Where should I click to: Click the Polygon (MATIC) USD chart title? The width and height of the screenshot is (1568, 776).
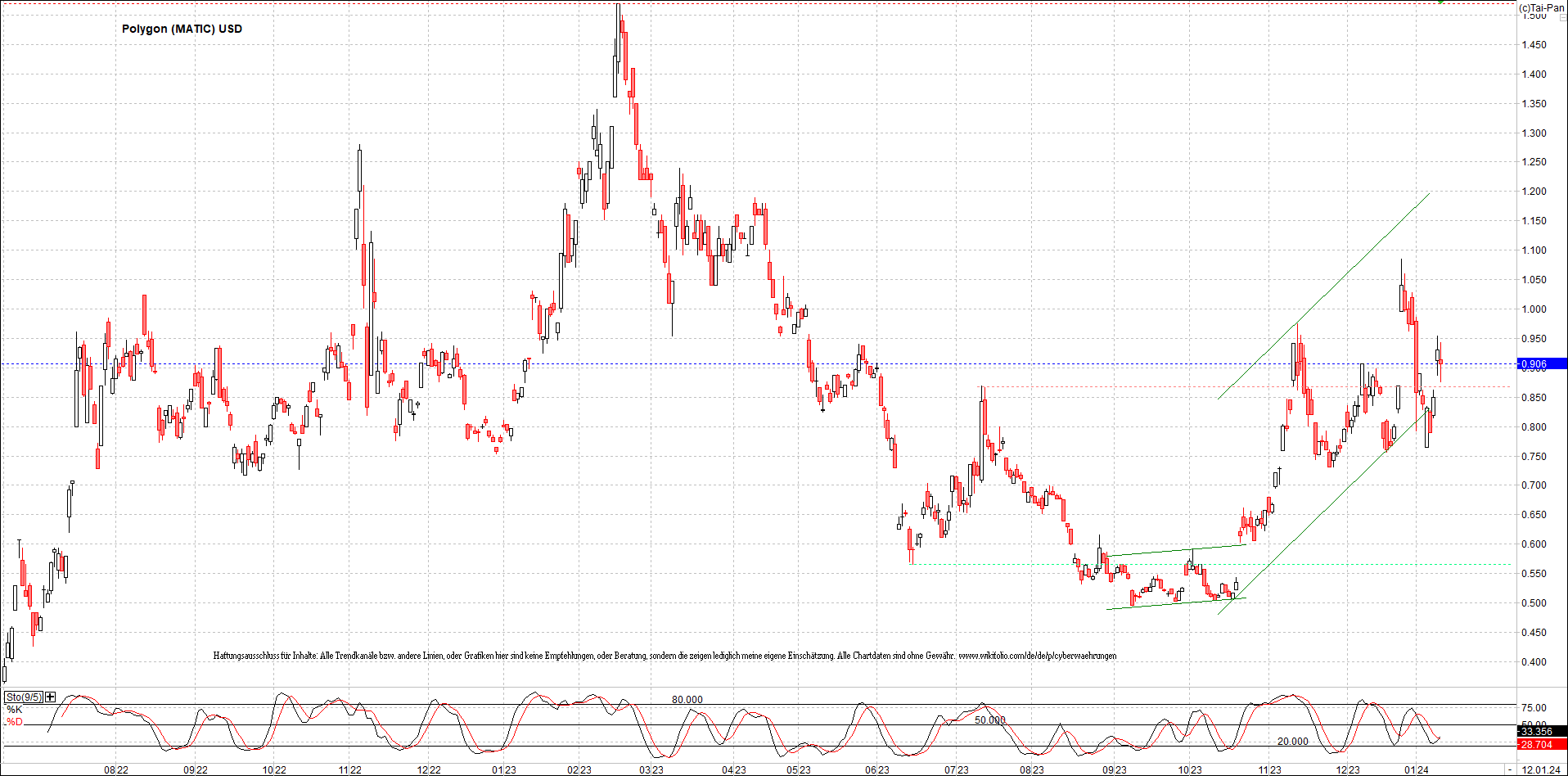coord(182,29)
